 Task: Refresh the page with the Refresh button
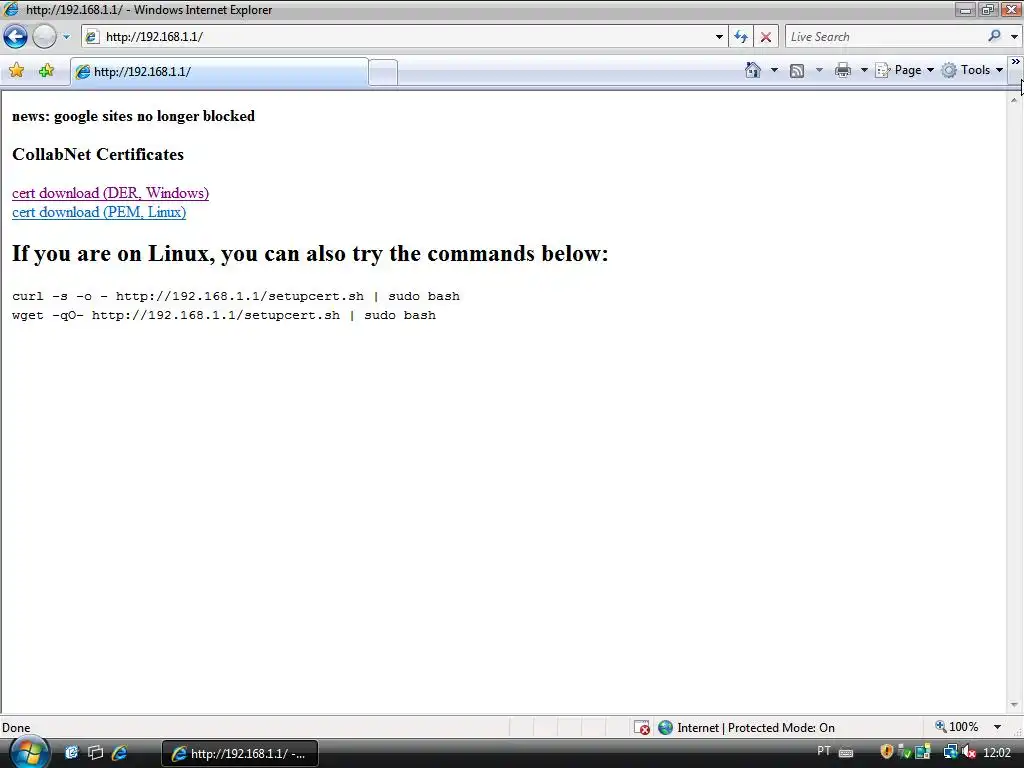741,37
